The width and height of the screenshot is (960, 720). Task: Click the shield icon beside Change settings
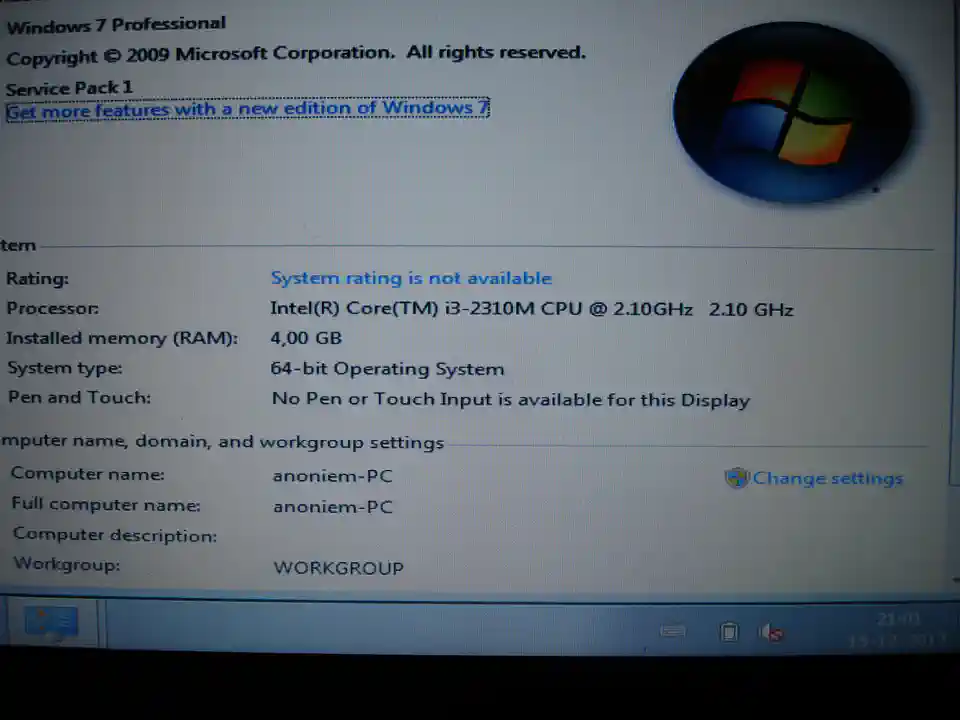coord(737,478)
